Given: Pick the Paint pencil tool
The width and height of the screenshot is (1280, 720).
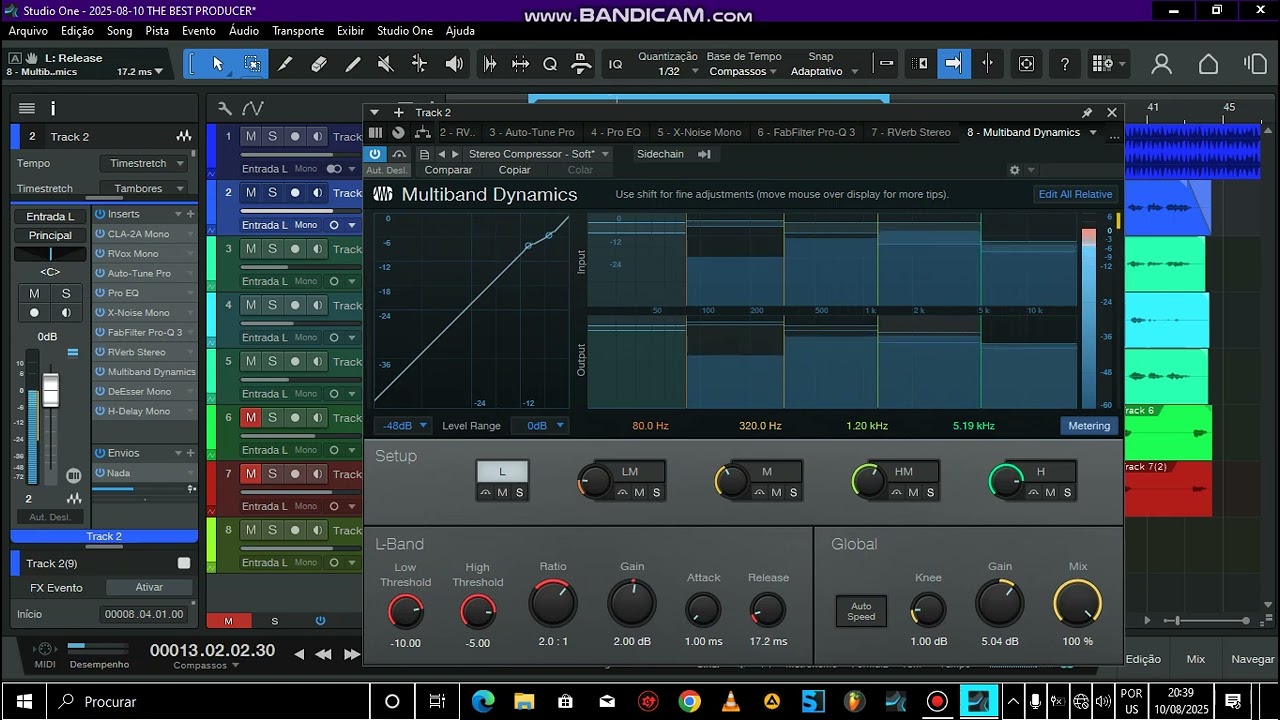Looking at the screenshot, I should 352,64.
